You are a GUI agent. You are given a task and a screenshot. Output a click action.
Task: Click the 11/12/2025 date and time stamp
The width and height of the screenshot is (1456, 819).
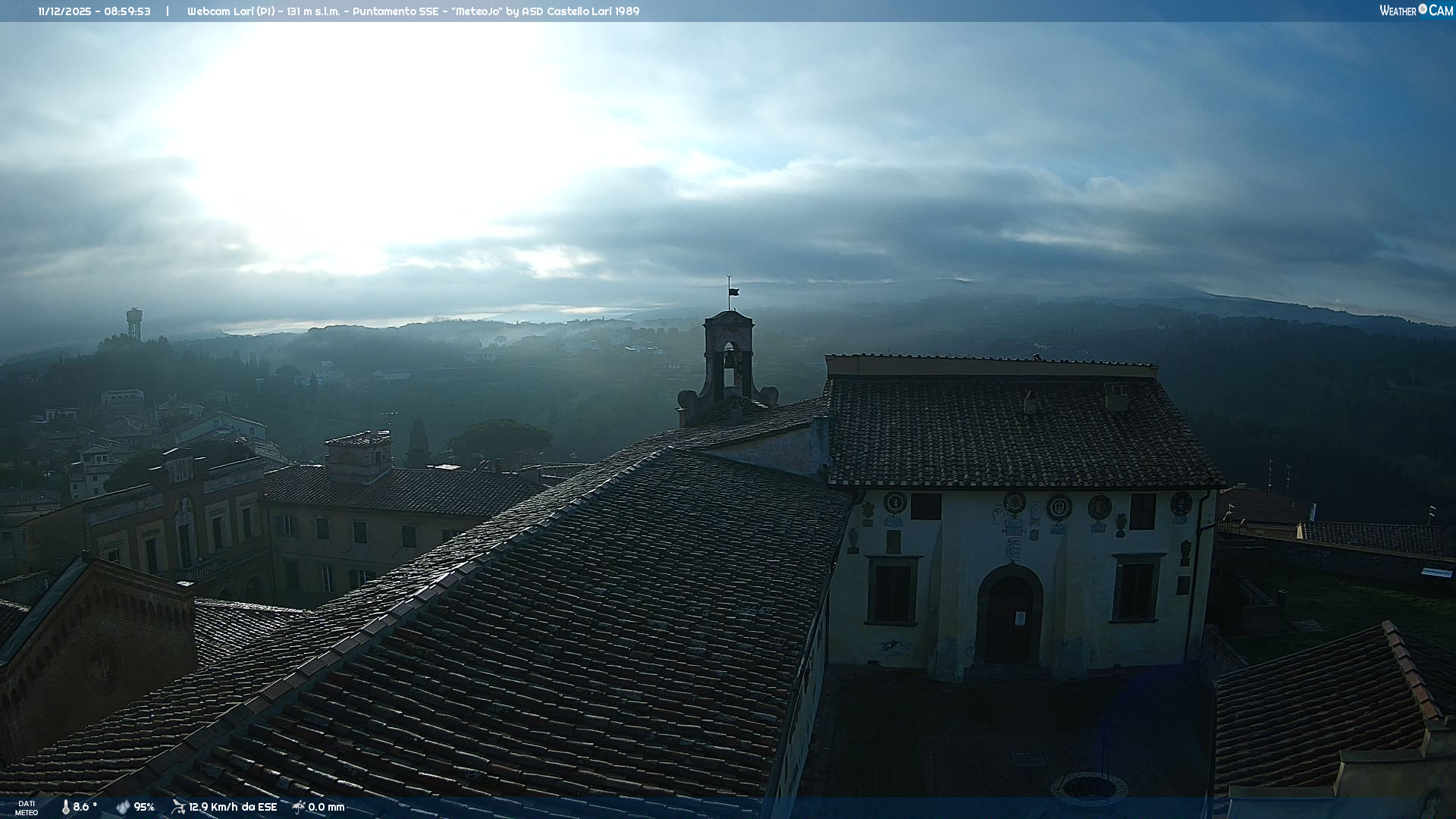tap(94, 11)
